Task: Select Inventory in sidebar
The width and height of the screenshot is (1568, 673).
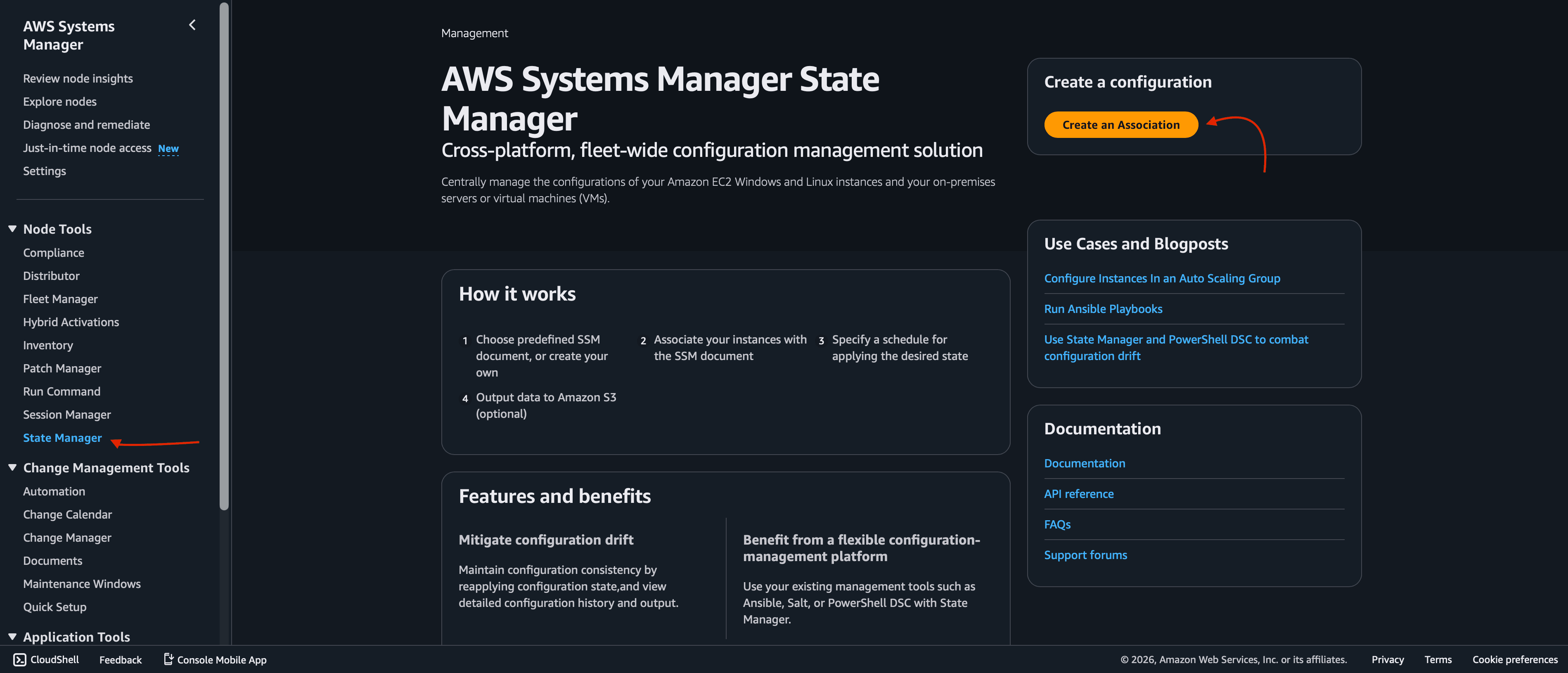Action: [x=48, y=345]
